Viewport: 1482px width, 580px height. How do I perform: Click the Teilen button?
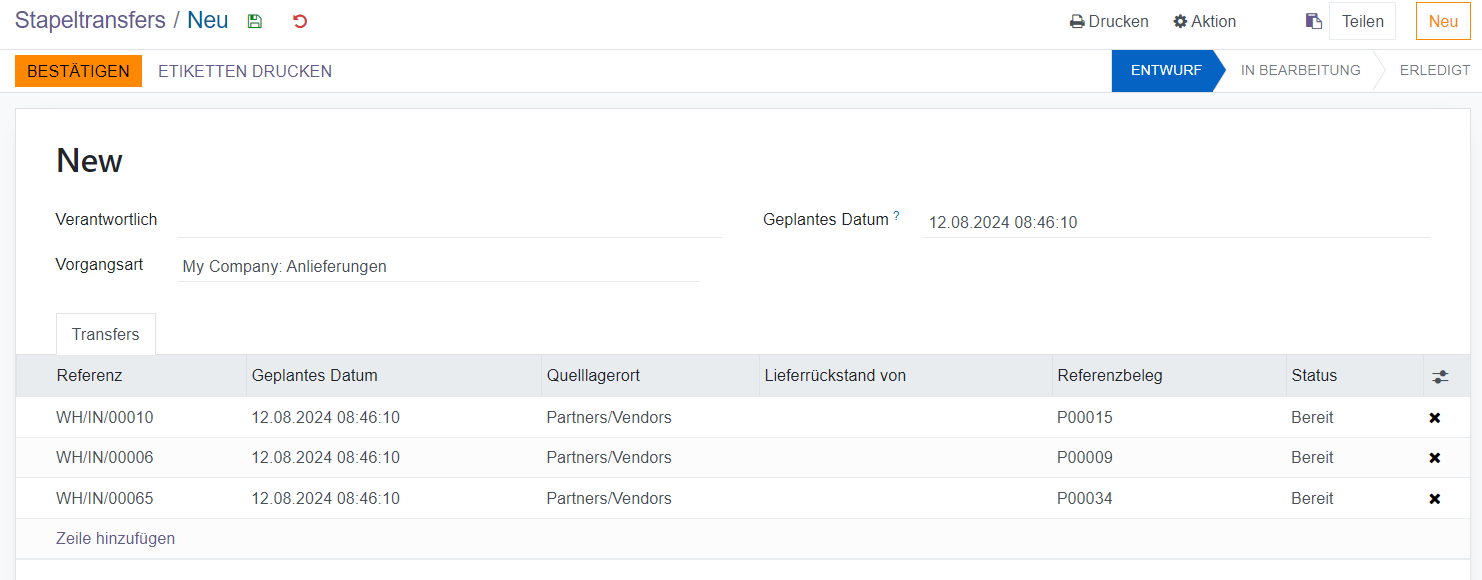pyautogui.click(x=1362, y=21)
